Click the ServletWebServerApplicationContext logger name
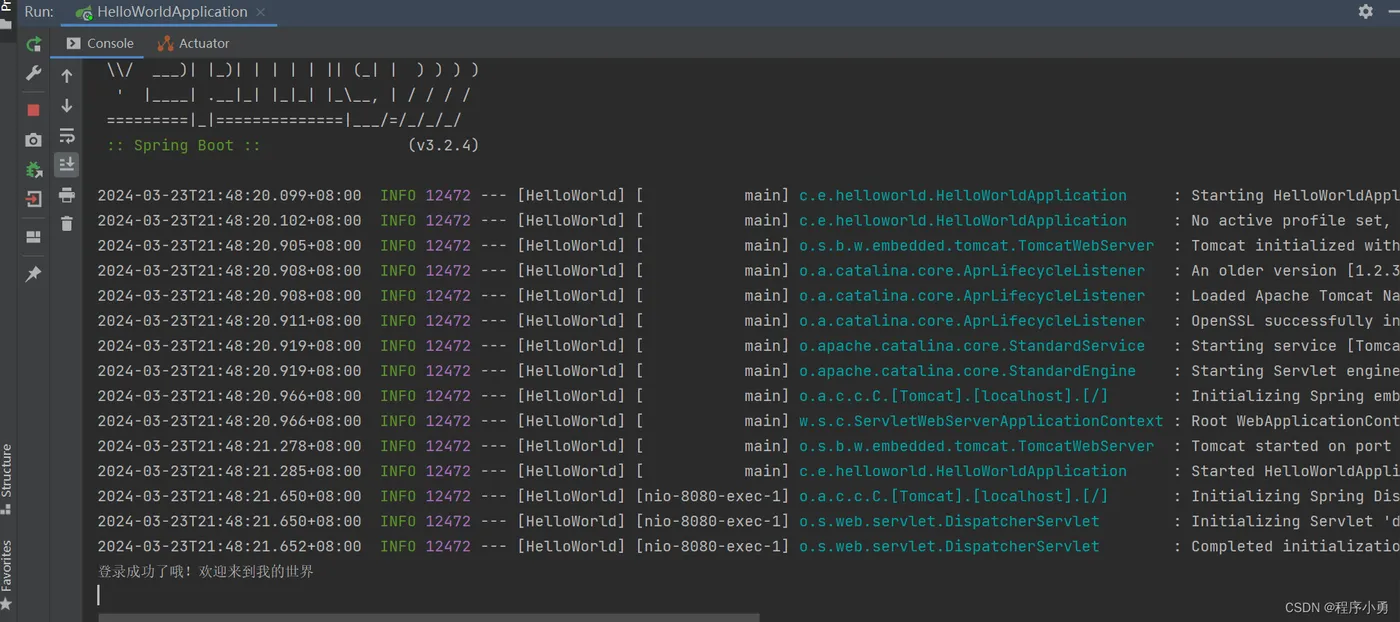The image size is (1400, 622). [981, 421]
